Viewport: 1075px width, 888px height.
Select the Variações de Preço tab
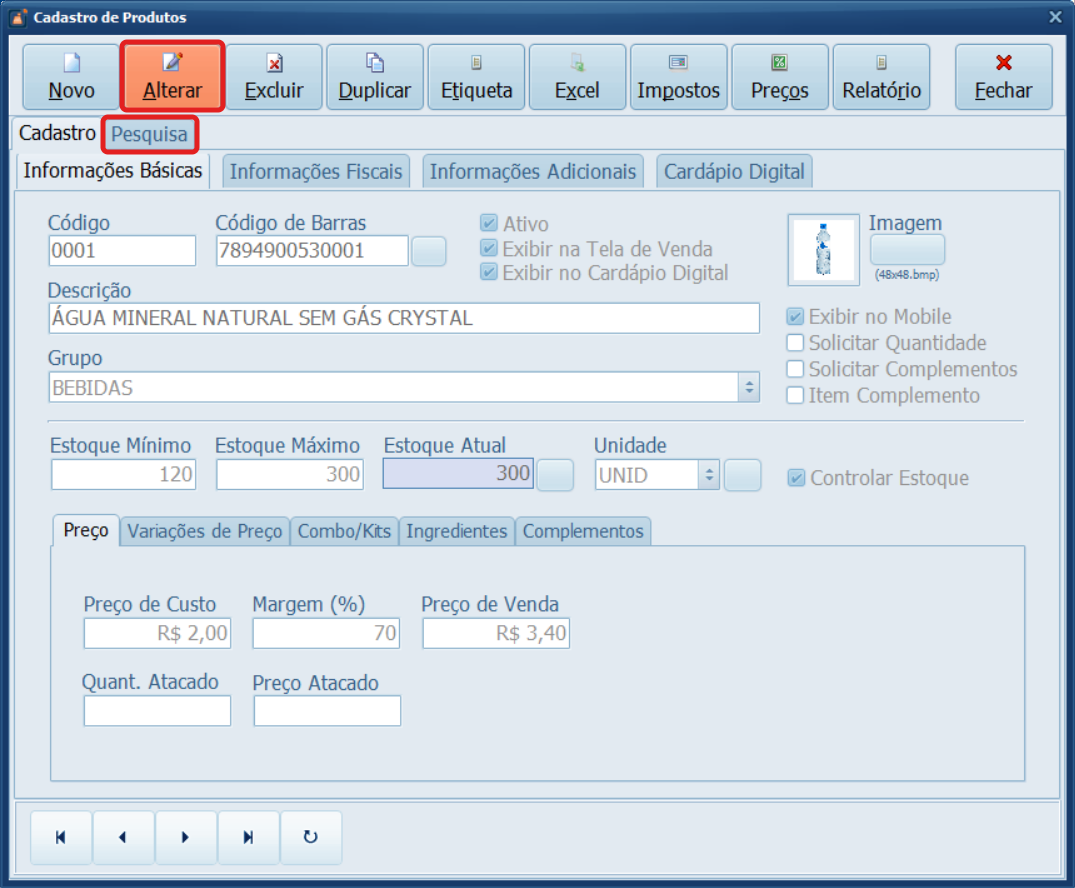(x=205, y=531)
